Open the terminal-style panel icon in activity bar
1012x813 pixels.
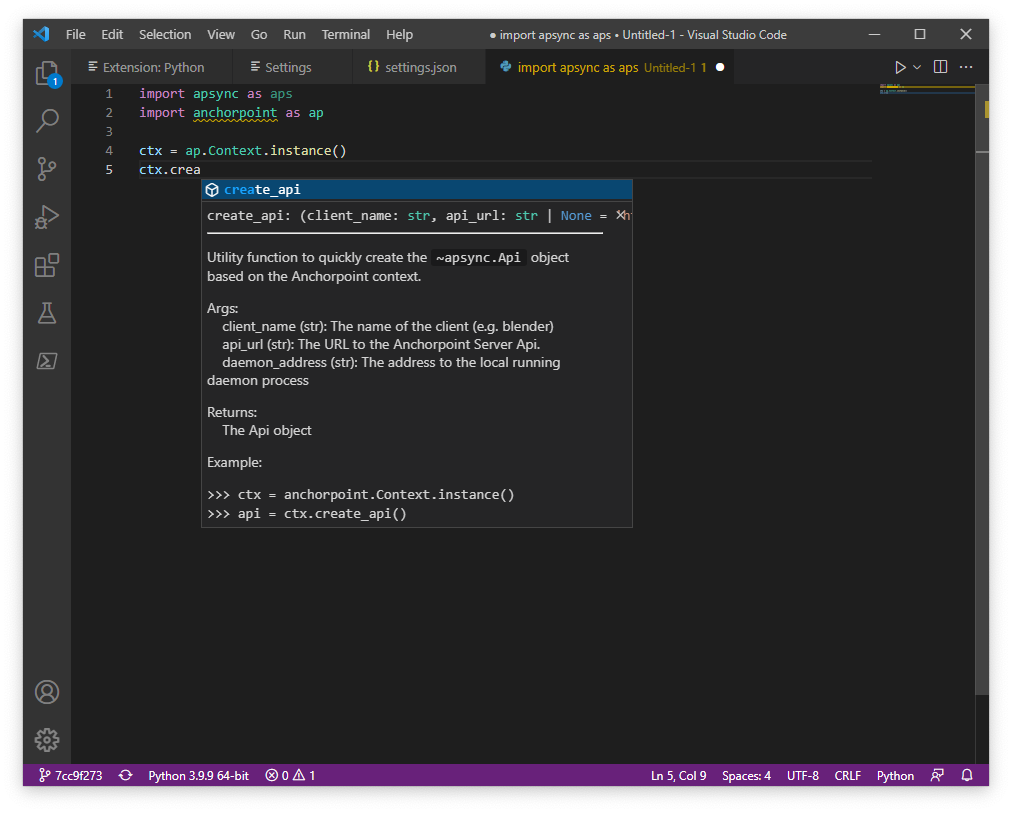pos(47,361)
